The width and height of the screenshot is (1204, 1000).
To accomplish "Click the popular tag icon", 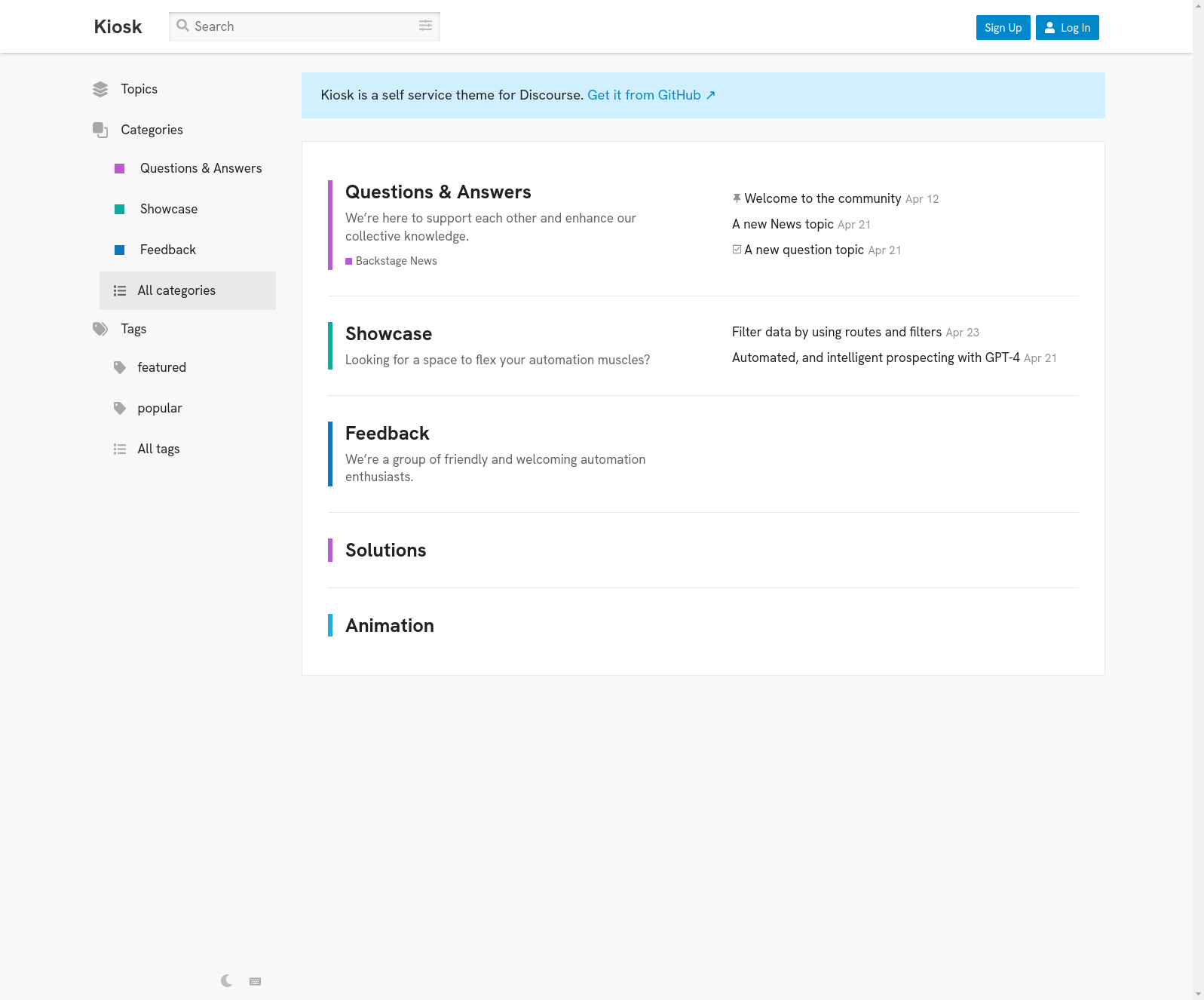I will [120, 408].
